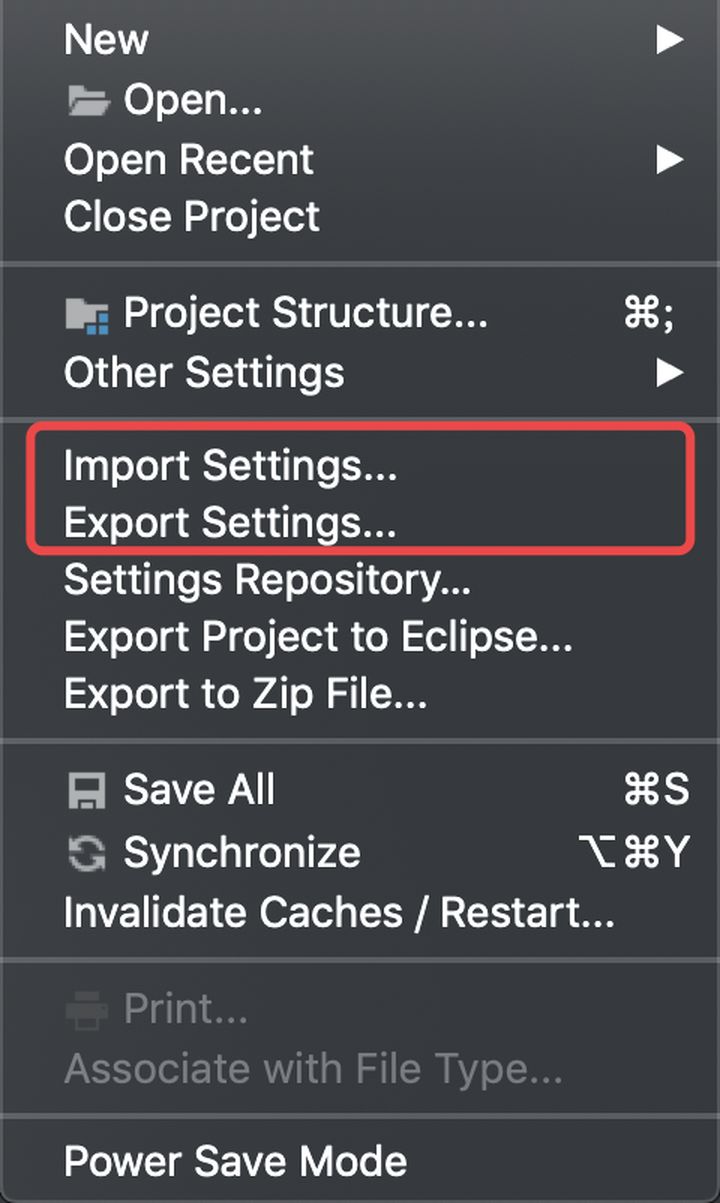Click the Save All menu entry label

pos(199,790)
